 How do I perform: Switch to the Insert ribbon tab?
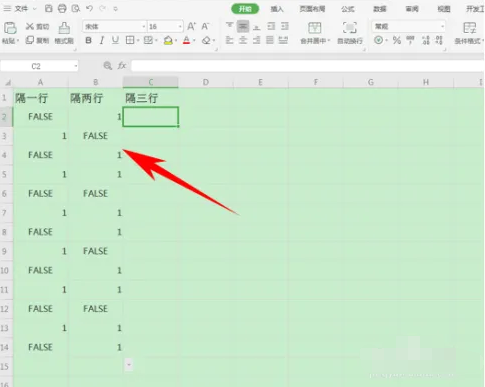pos(277,9)
